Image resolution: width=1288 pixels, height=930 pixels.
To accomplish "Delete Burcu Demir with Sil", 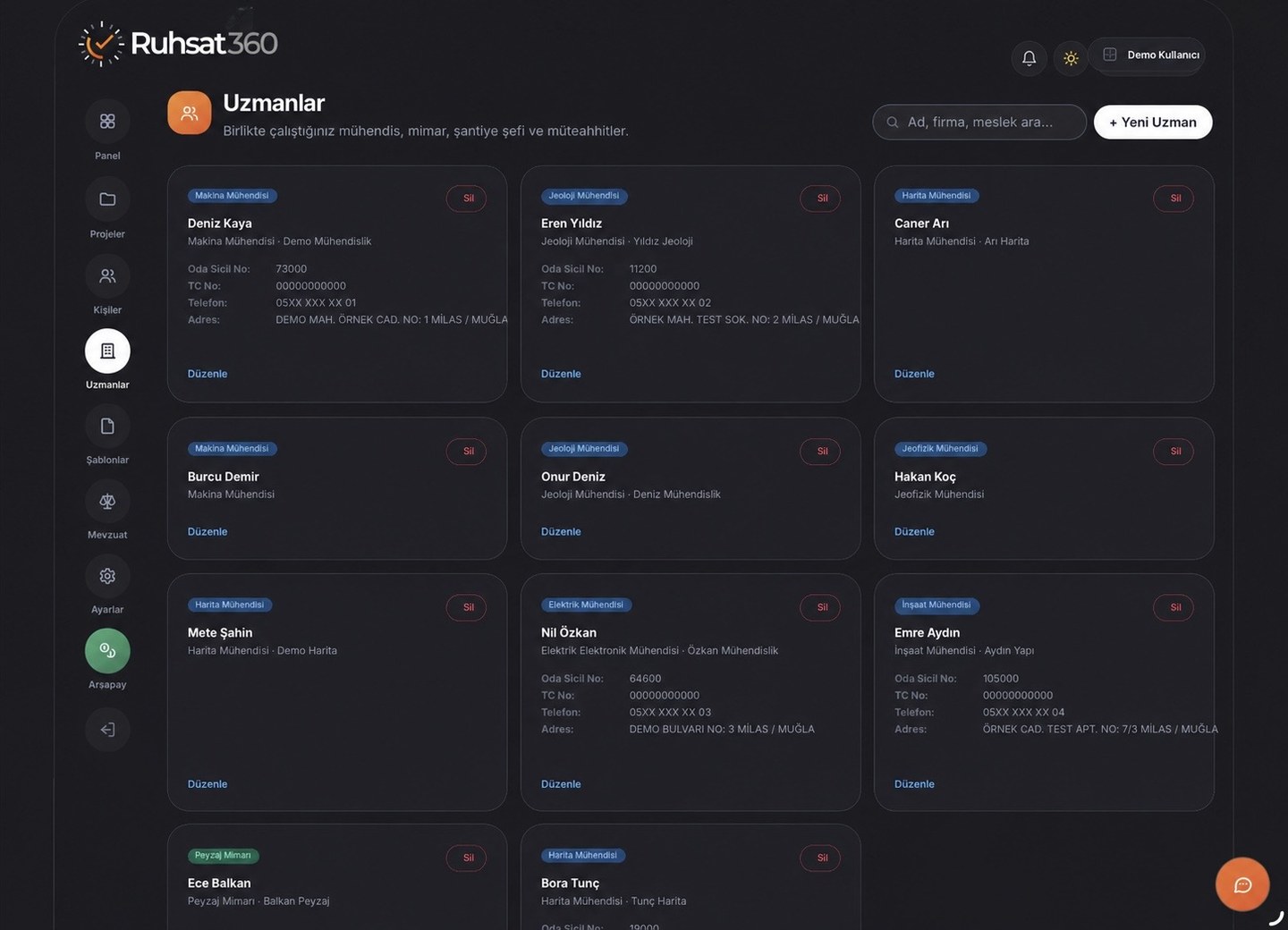I will pyautogui.click(x=467, y=452).
